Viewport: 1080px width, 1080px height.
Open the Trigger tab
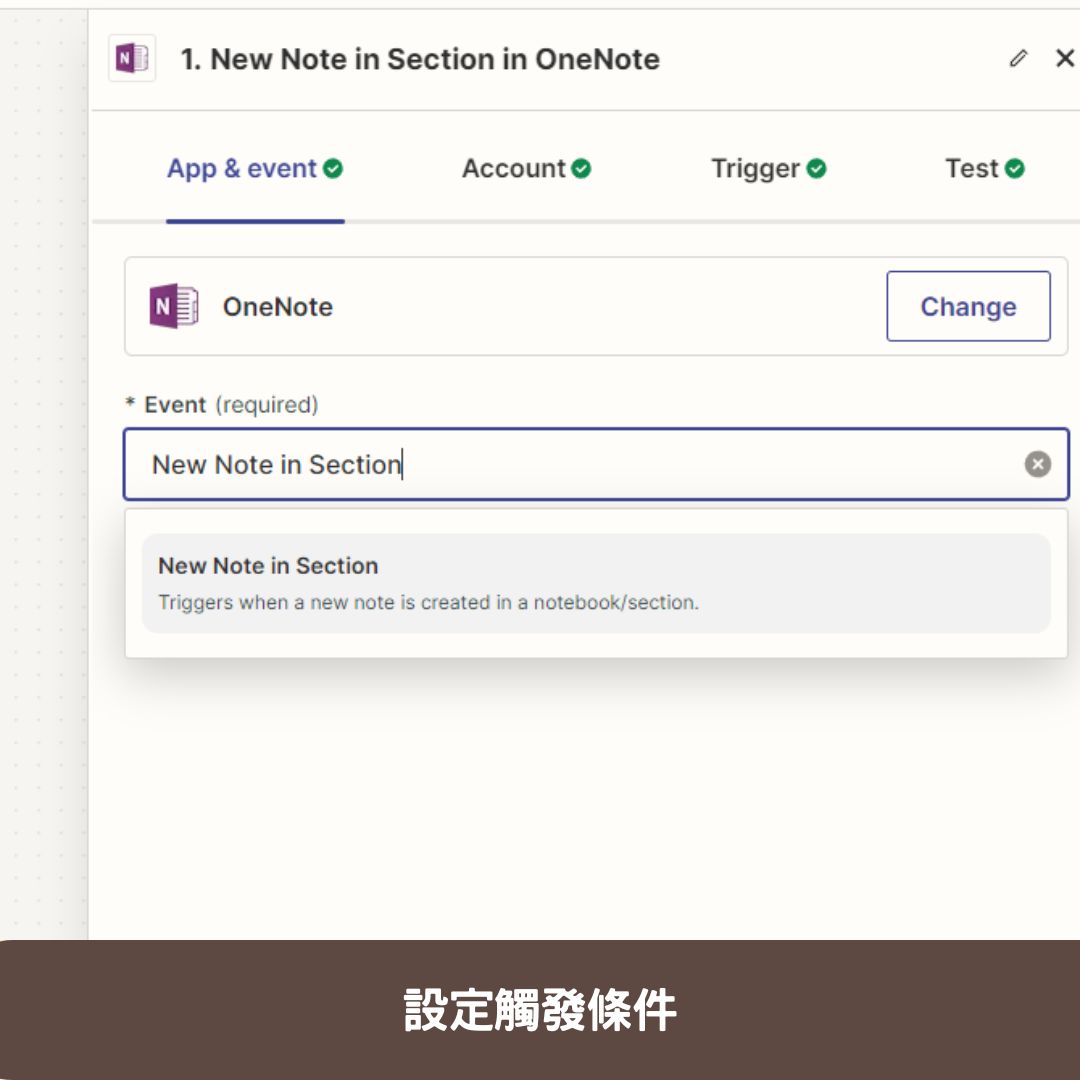(754, 168)
